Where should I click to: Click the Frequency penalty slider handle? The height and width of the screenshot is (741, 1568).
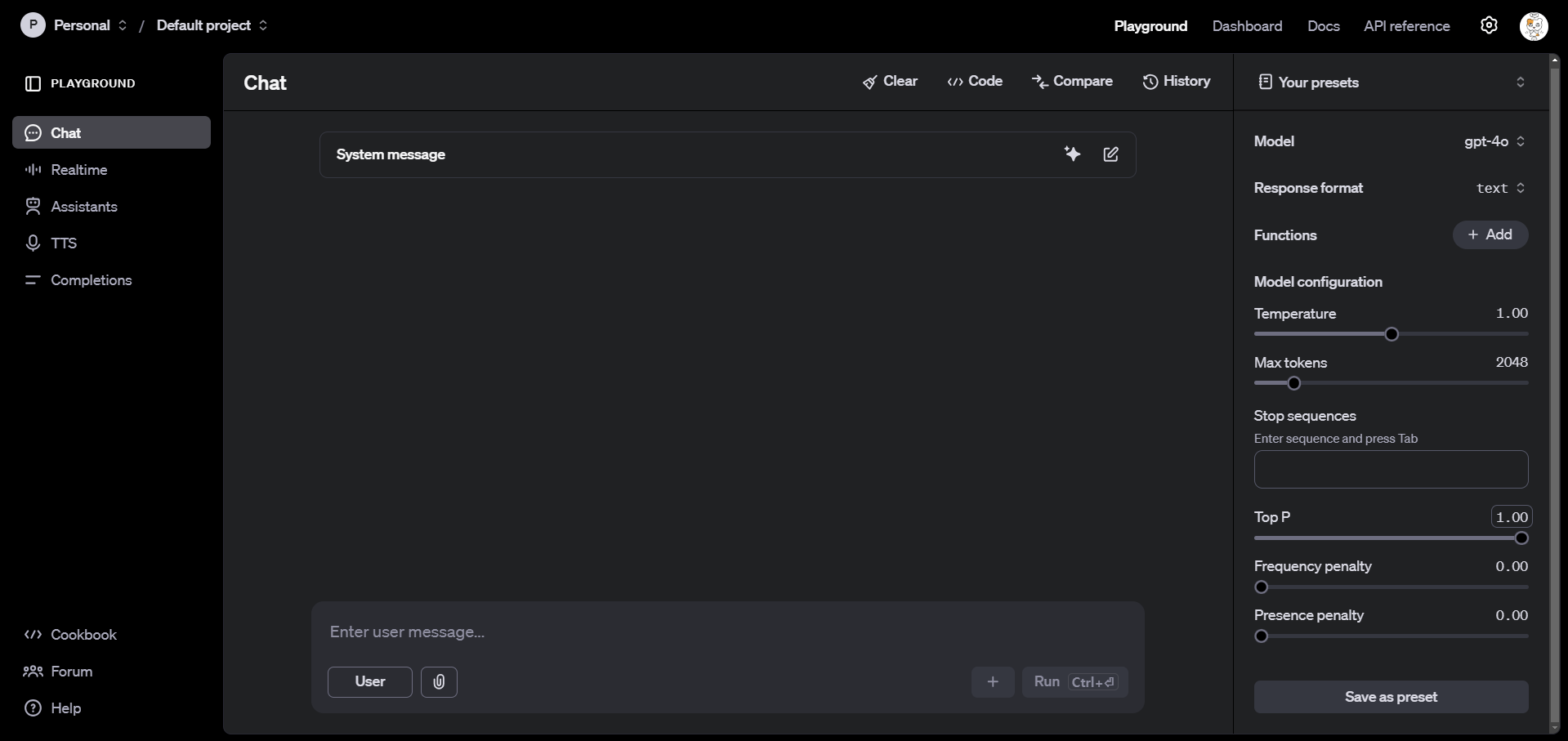[x=1261, y=587]
